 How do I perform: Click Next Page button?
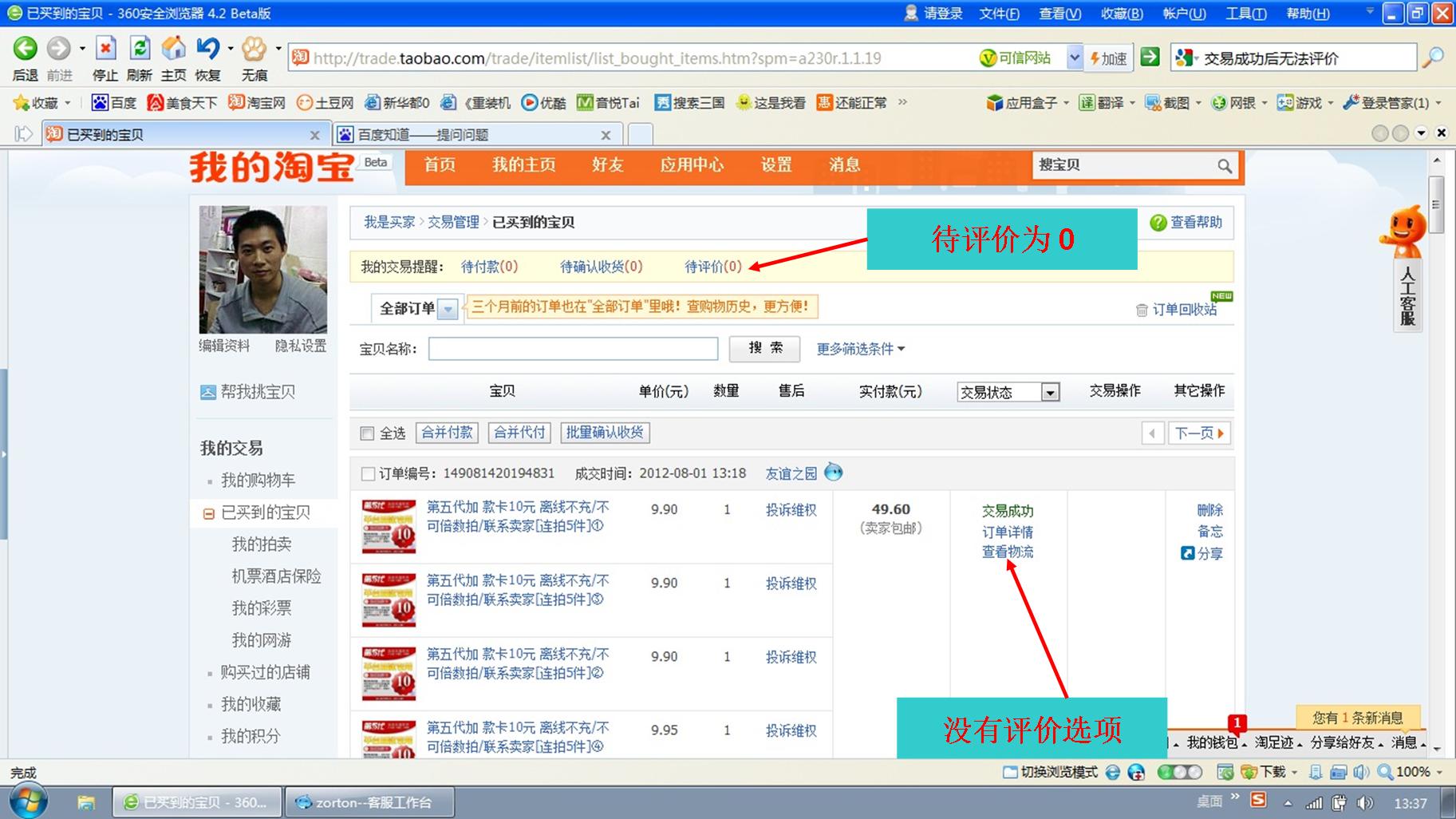tap(1199, 433)
